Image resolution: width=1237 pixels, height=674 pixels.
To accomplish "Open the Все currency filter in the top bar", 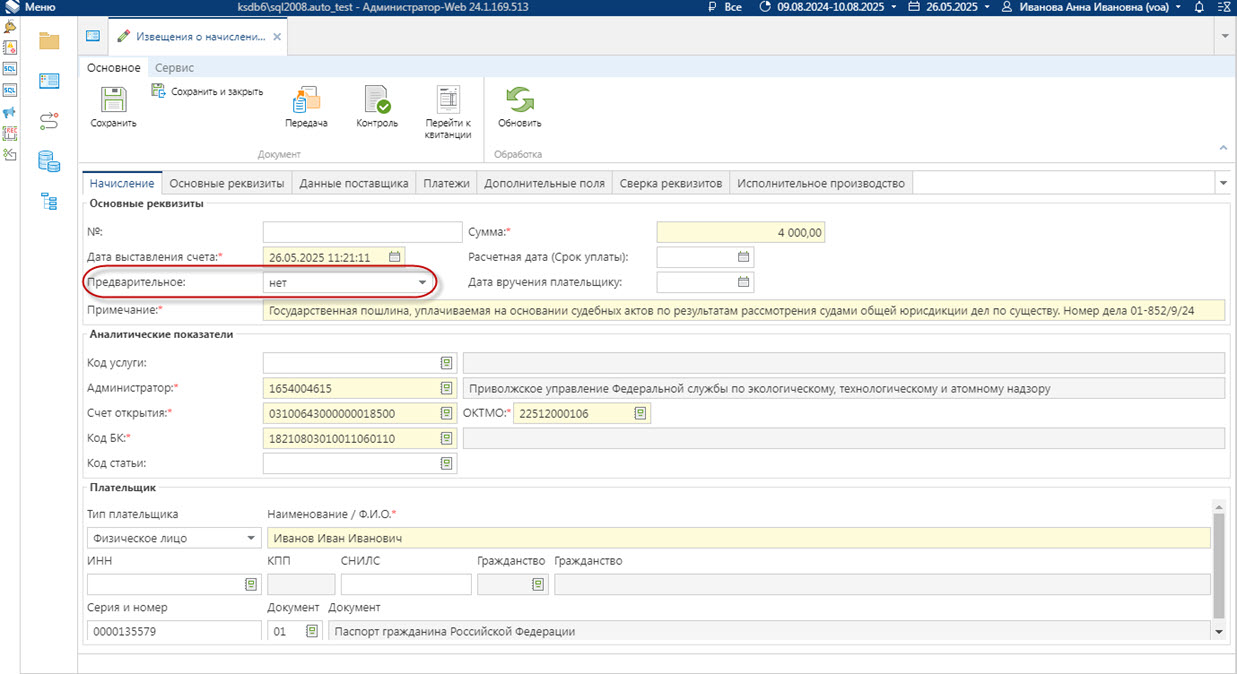I will point(725,7).
